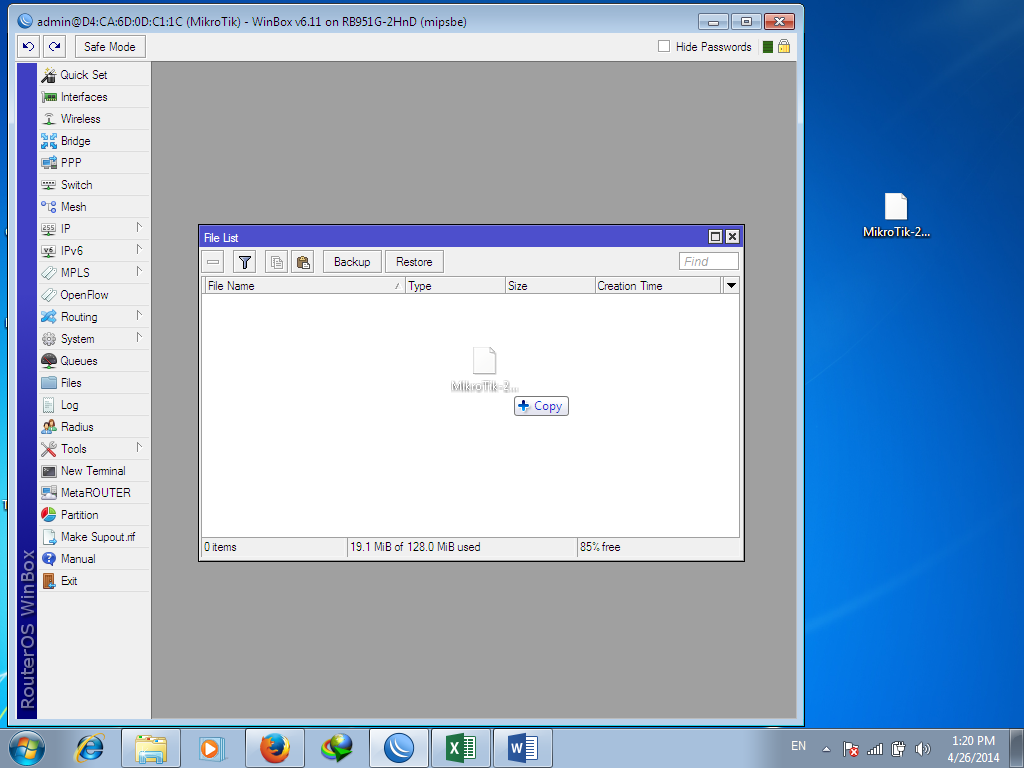
Task: Click the Log icon in sidebar
Action: click(49, 405)
